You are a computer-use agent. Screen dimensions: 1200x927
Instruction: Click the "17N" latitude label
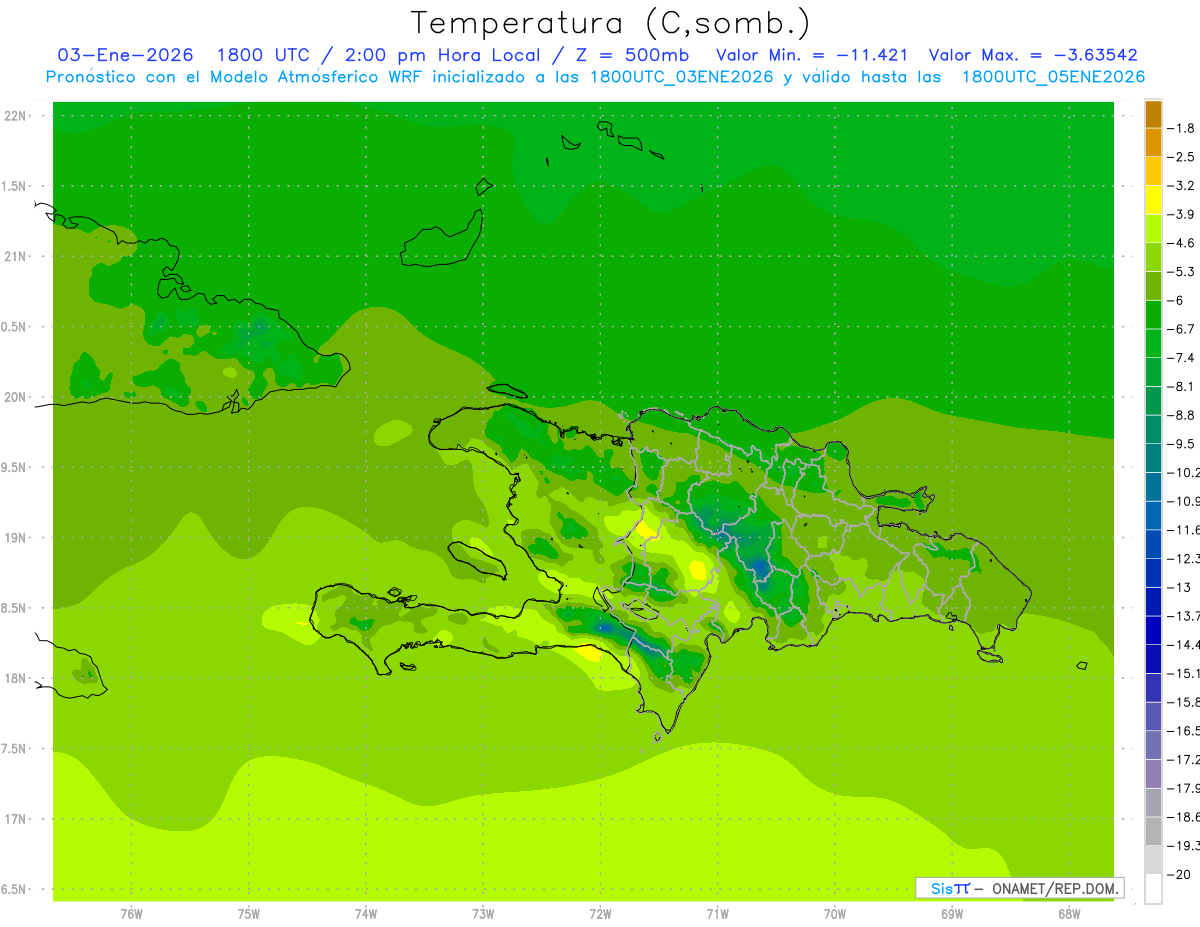point(17,819)
